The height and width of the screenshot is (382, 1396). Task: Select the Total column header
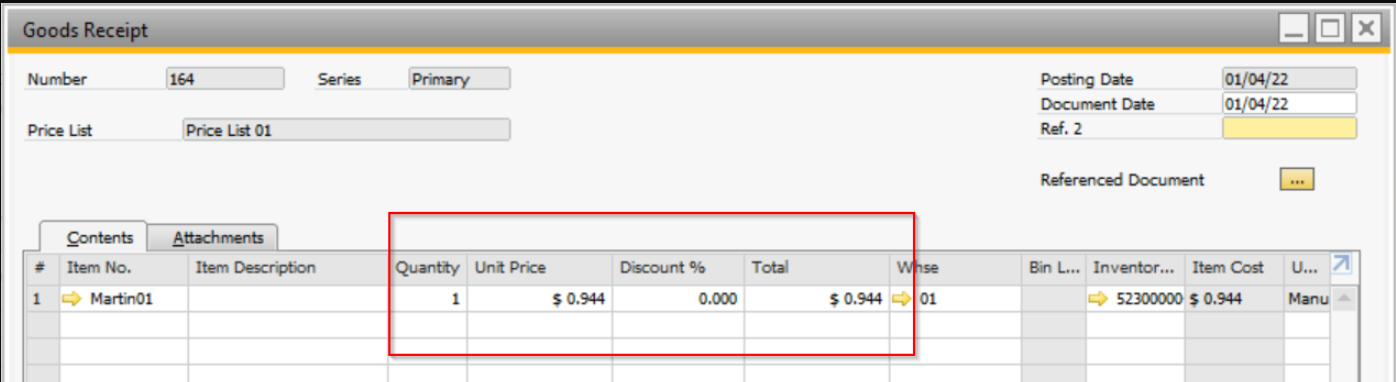click(x=817, y=268)
